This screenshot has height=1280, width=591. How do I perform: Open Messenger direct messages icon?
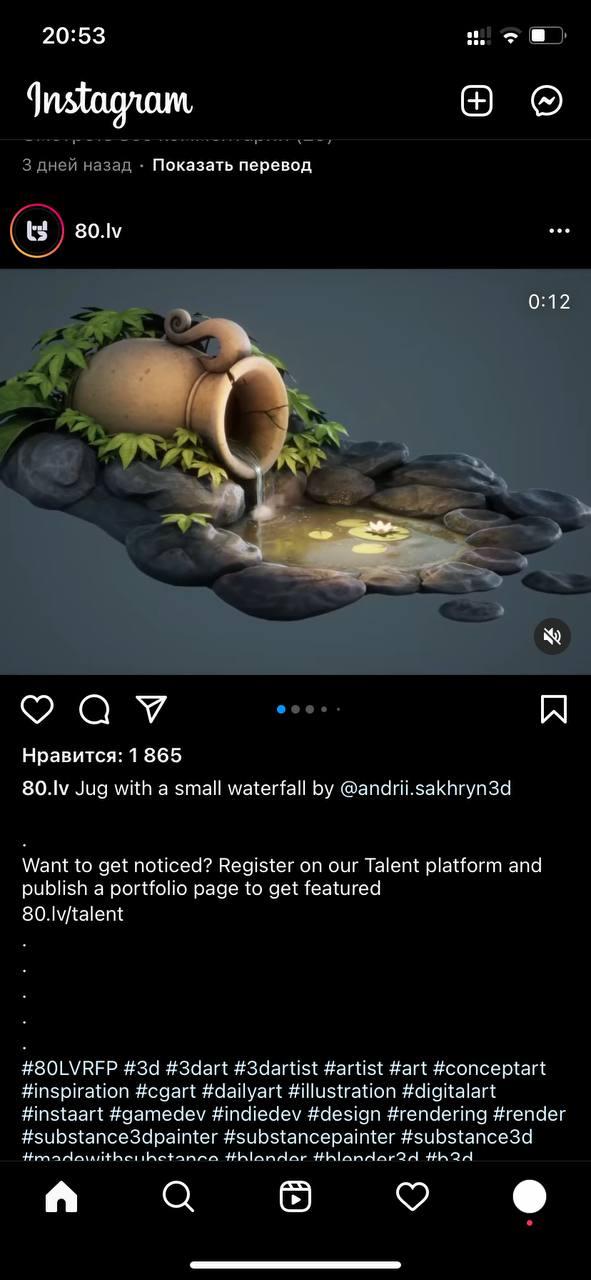(x=547, y=101)
